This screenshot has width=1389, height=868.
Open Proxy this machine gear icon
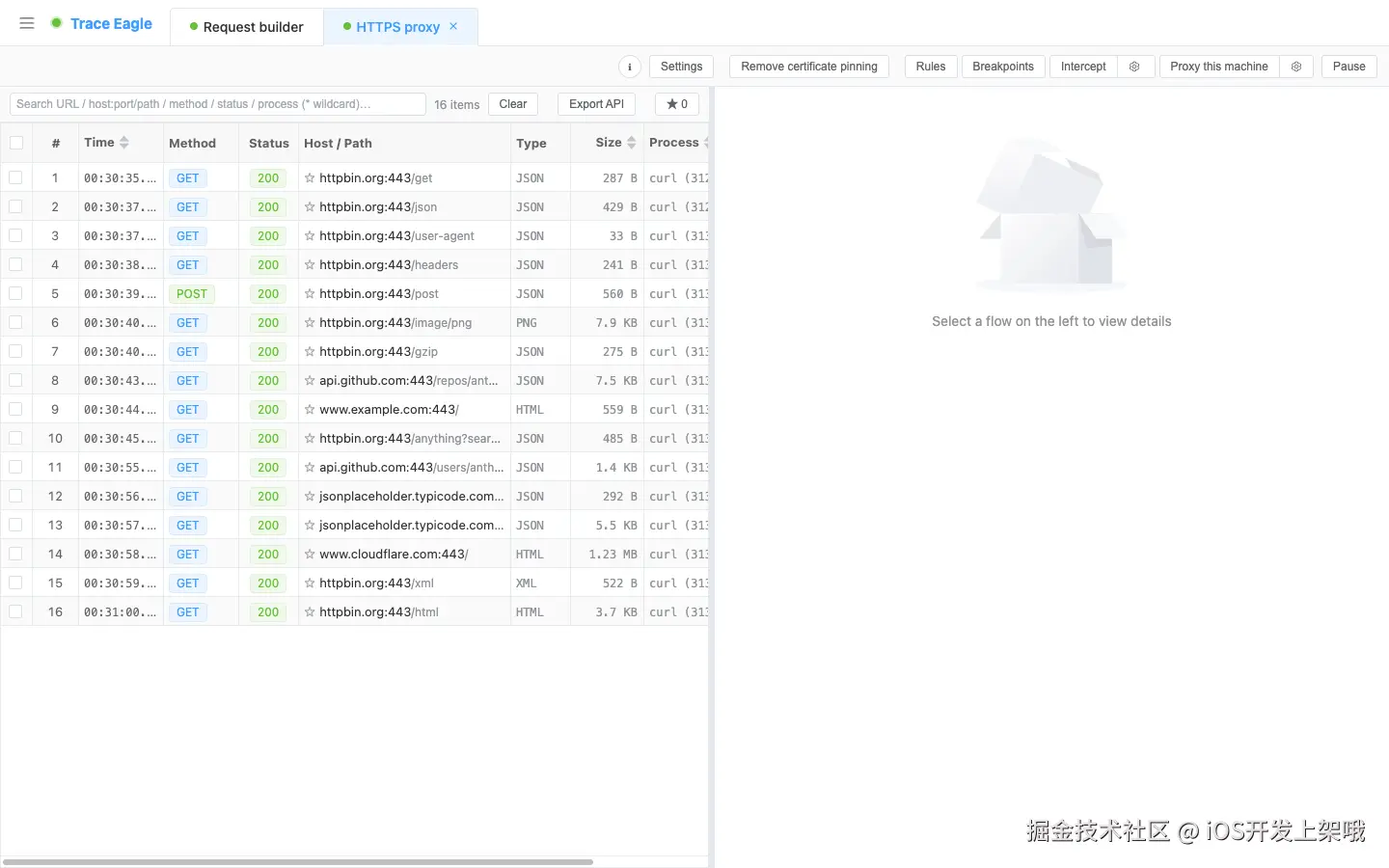1296,67
